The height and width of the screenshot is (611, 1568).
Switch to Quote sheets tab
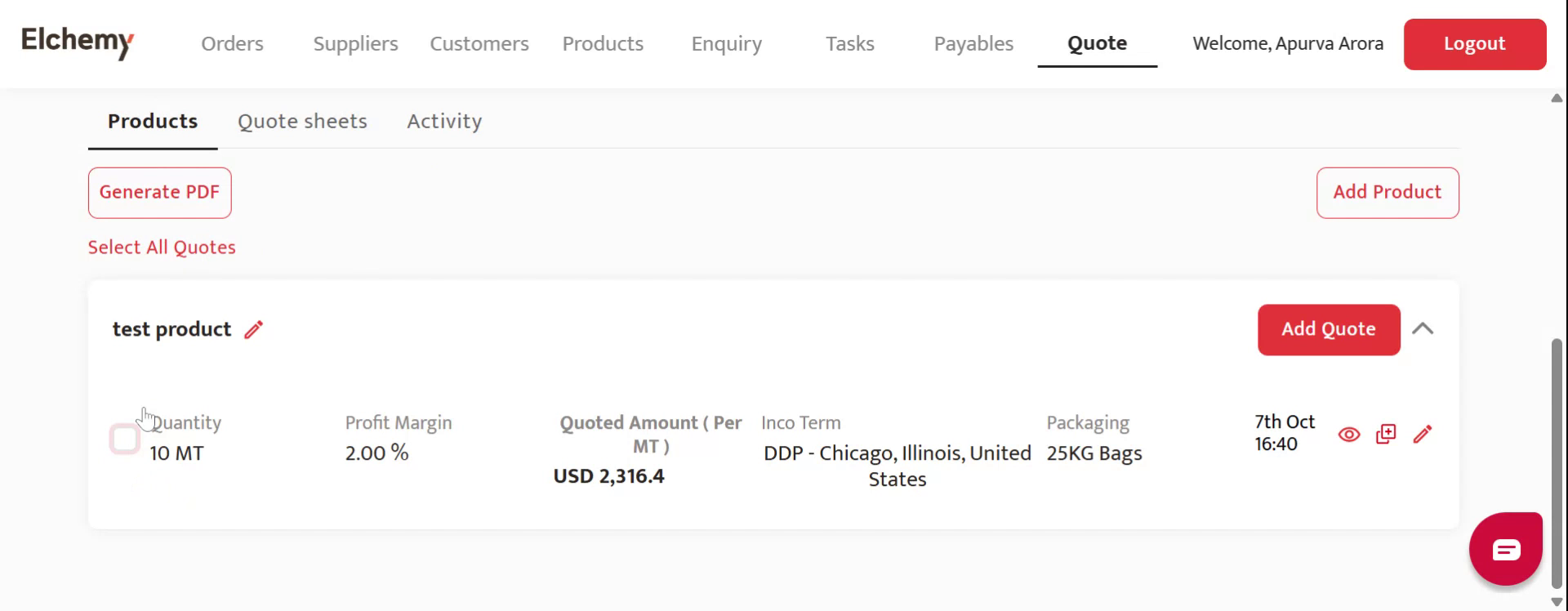(x=302, y=122)
